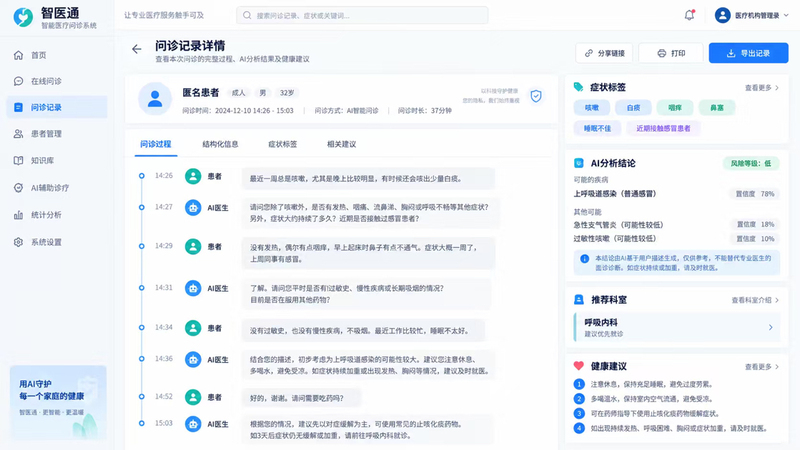The width and height of the screenshot is (800, 450).
Task: Expand 查看更多 beside 健康建议
Action: (x=762, y=366)
